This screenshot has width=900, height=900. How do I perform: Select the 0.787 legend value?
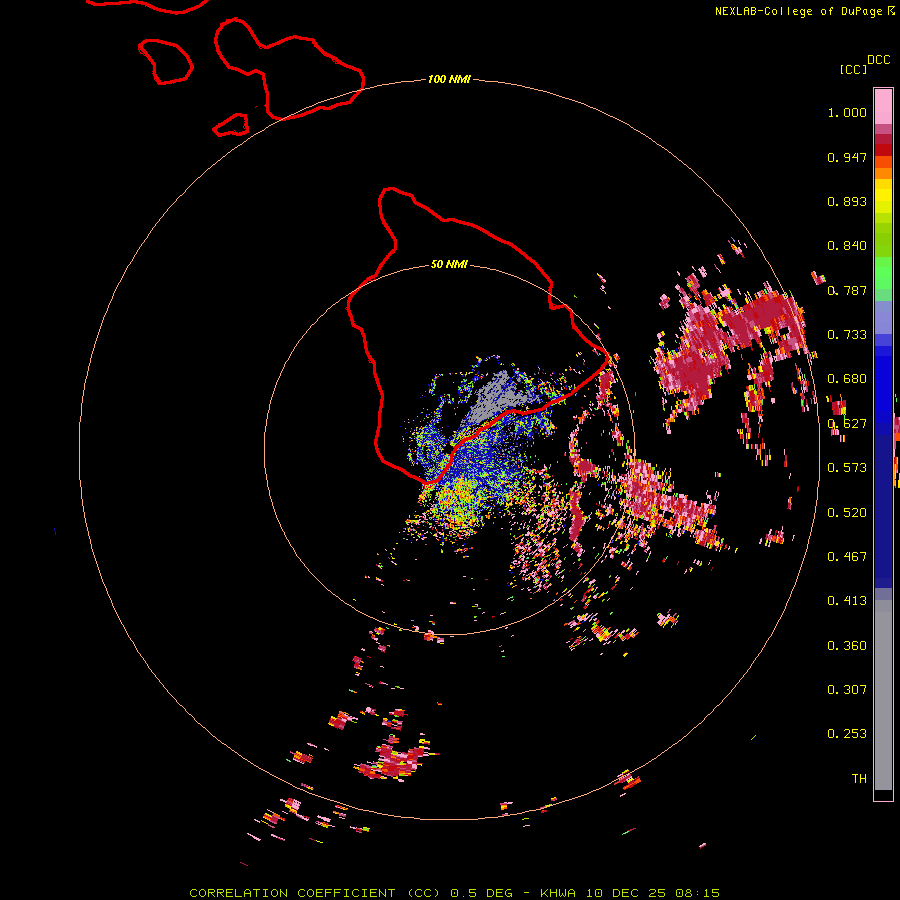pyautogui.click(x=847, y=290)
